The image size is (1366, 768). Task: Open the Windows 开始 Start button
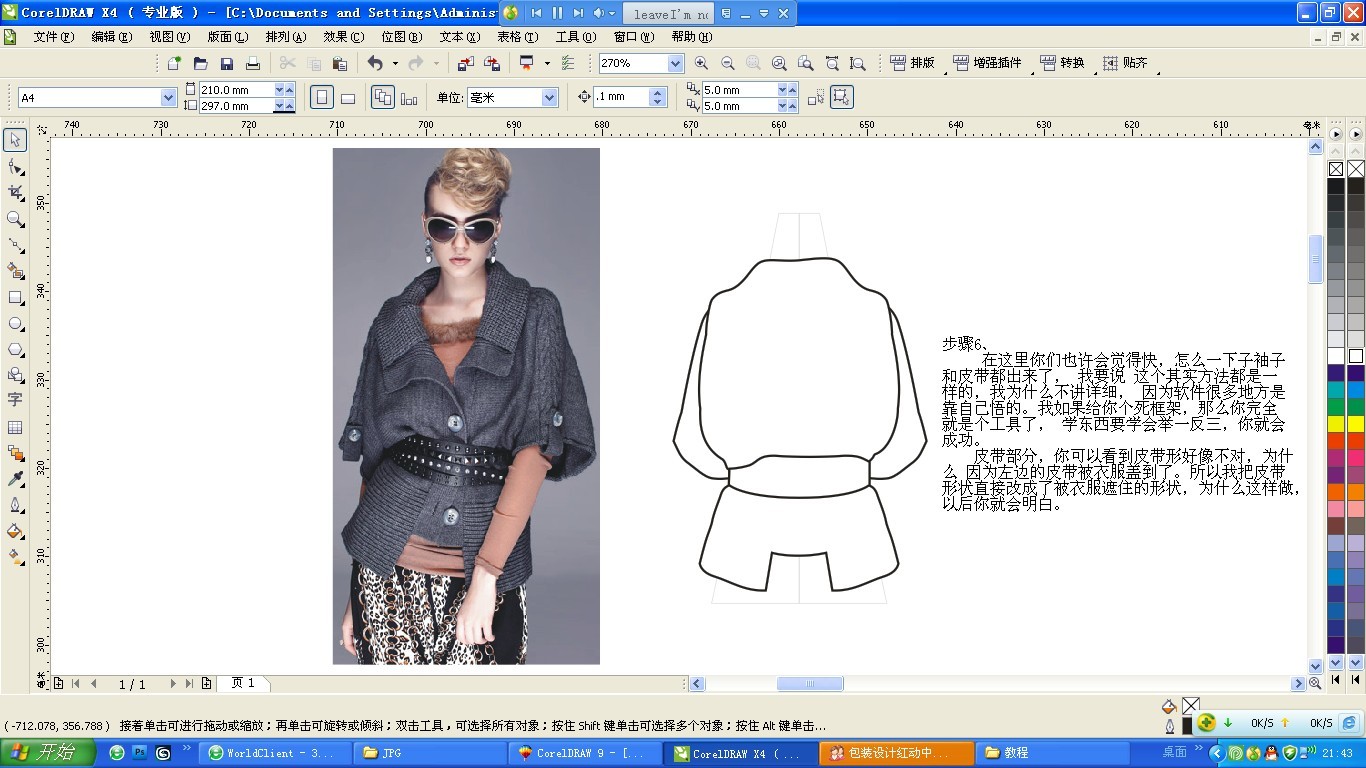tap(48, 752)
